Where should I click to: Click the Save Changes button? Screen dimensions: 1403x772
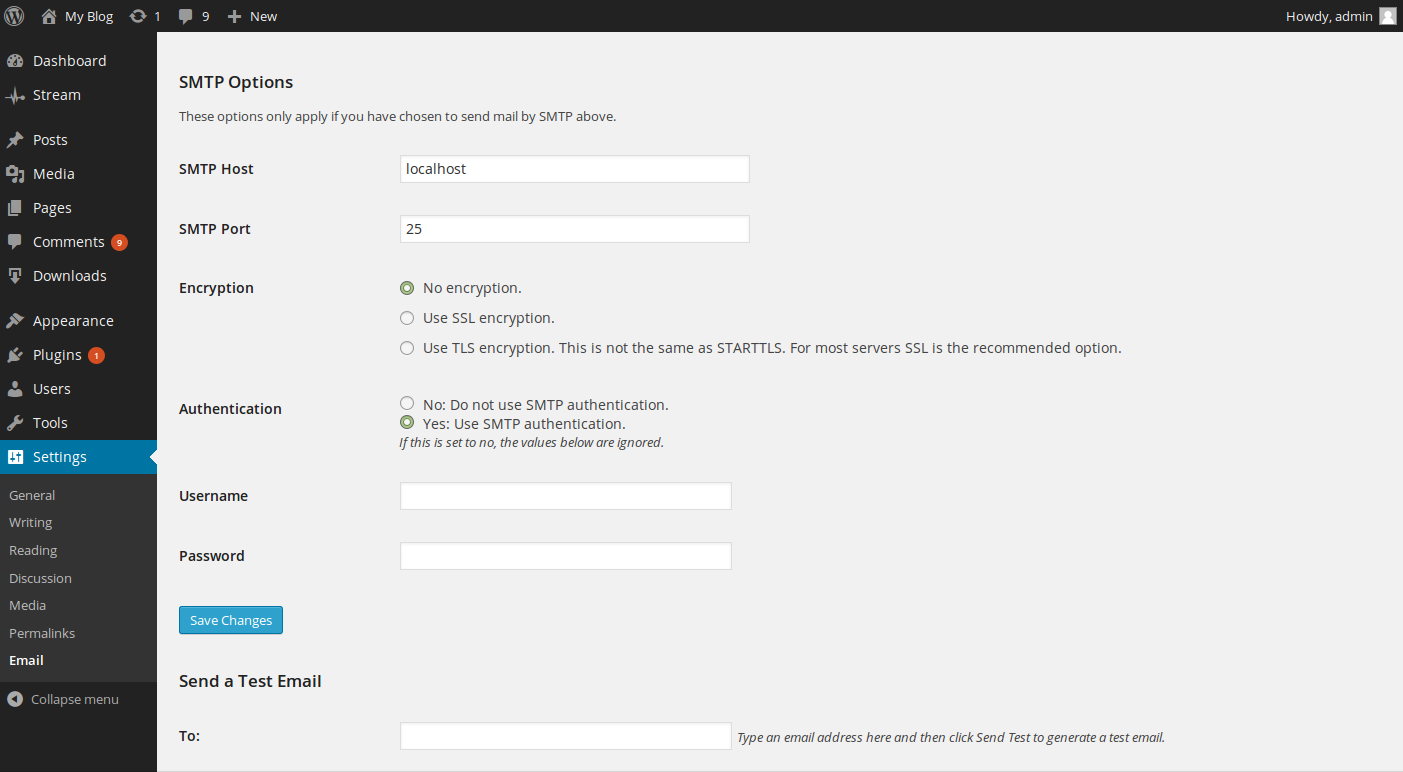point(231,620)
